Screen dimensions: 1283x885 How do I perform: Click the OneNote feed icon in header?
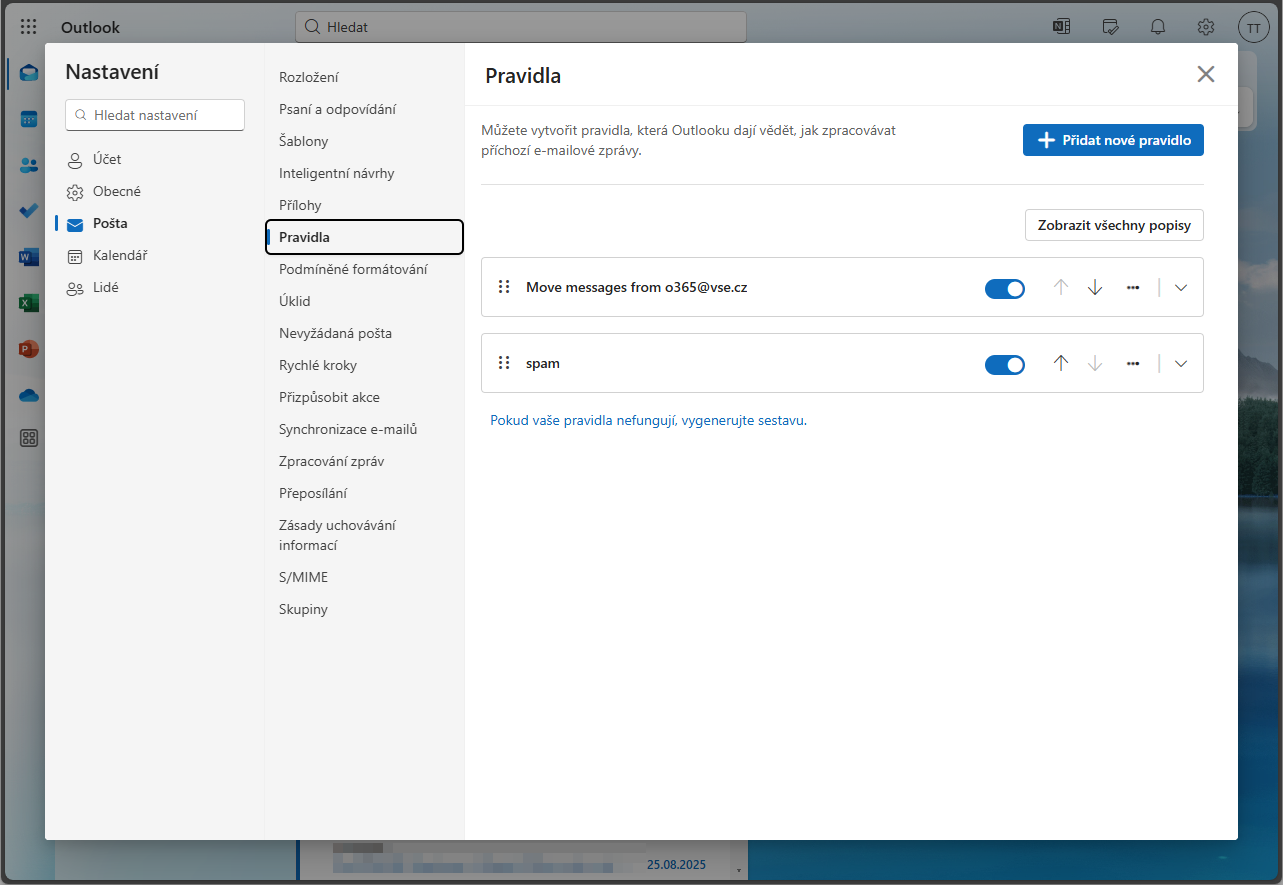1062,27
